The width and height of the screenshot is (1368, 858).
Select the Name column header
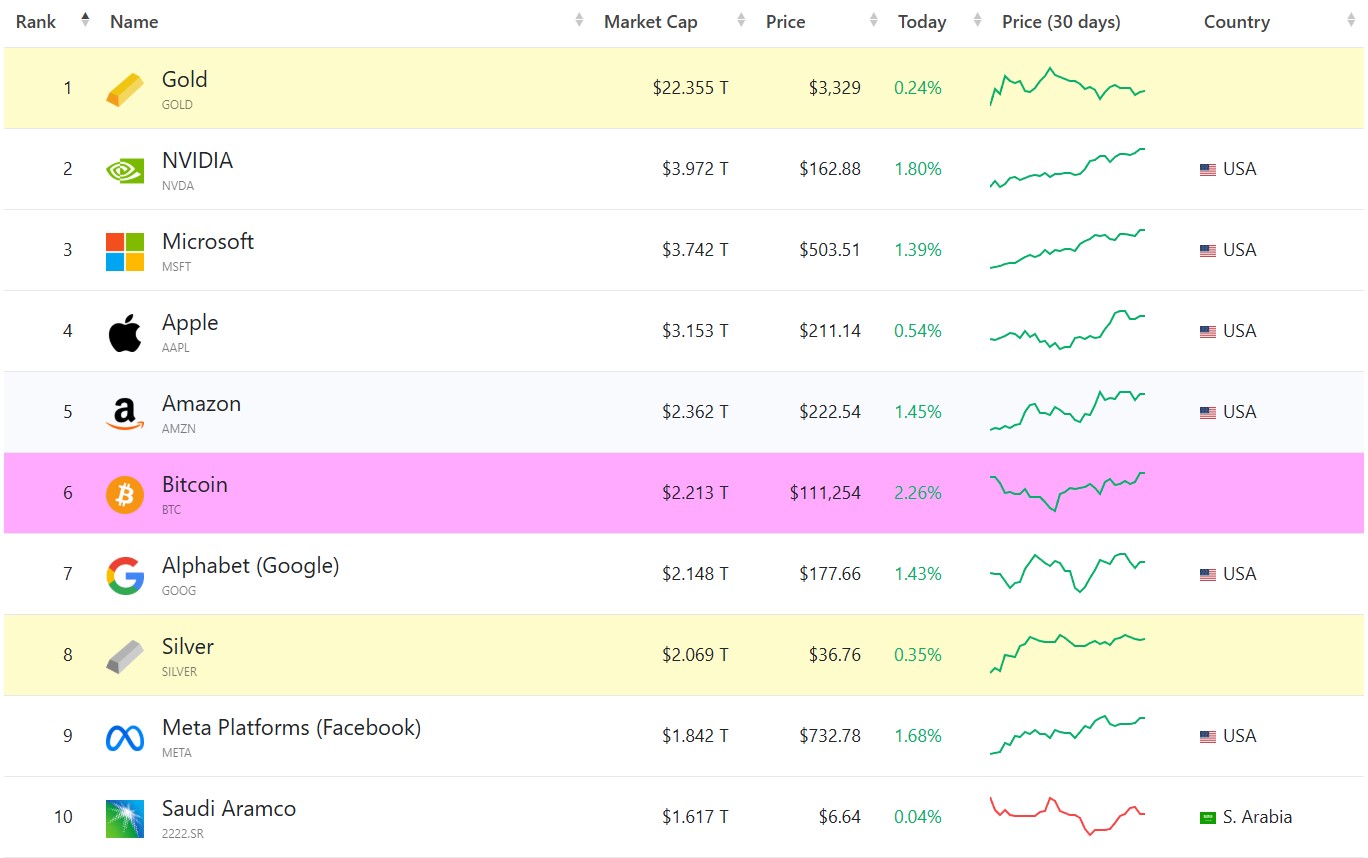tap(133, 21)
